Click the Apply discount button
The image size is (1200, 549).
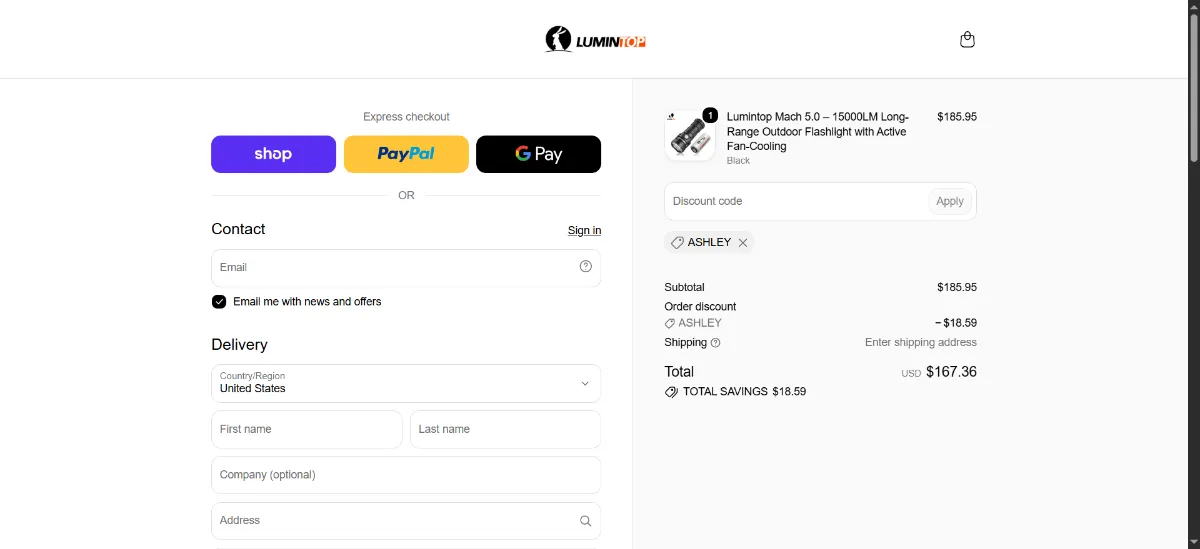coord(950,201)
